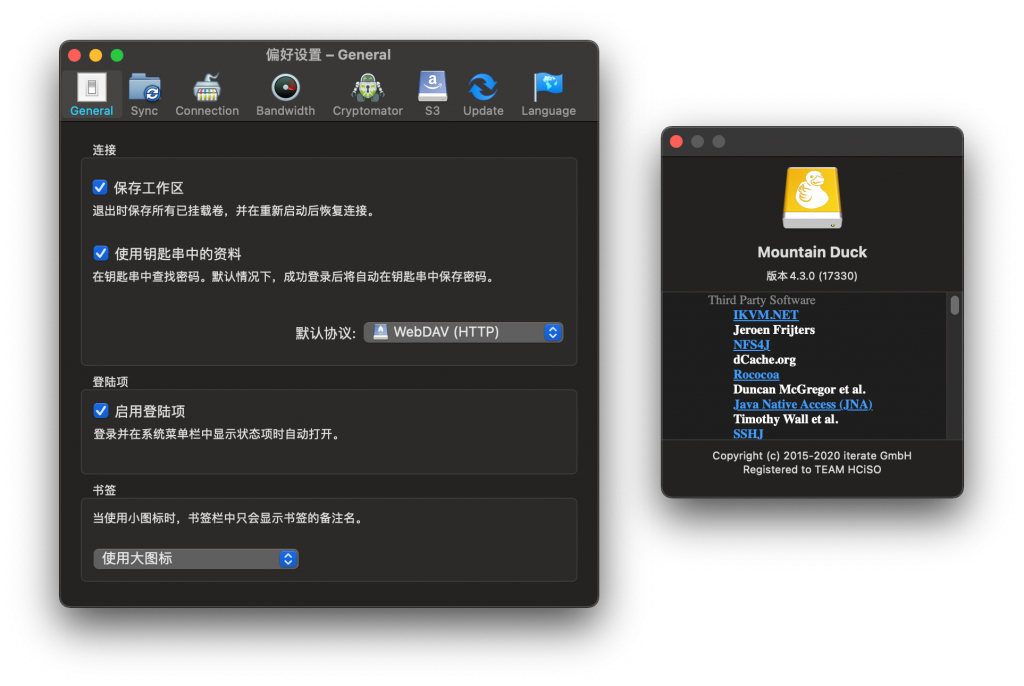This screenshot has width=1024, height=686.
Task: Open the Sync preferences pane
Action: 144,94
